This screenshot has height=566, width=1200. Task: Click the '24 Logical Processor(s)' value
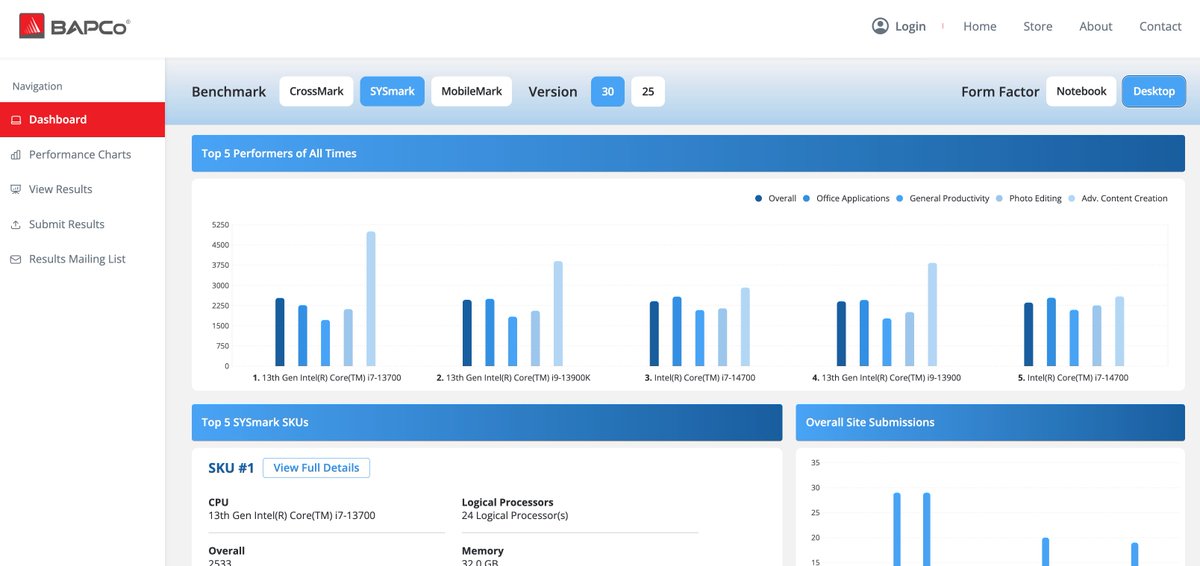click(x=515, y=516)
